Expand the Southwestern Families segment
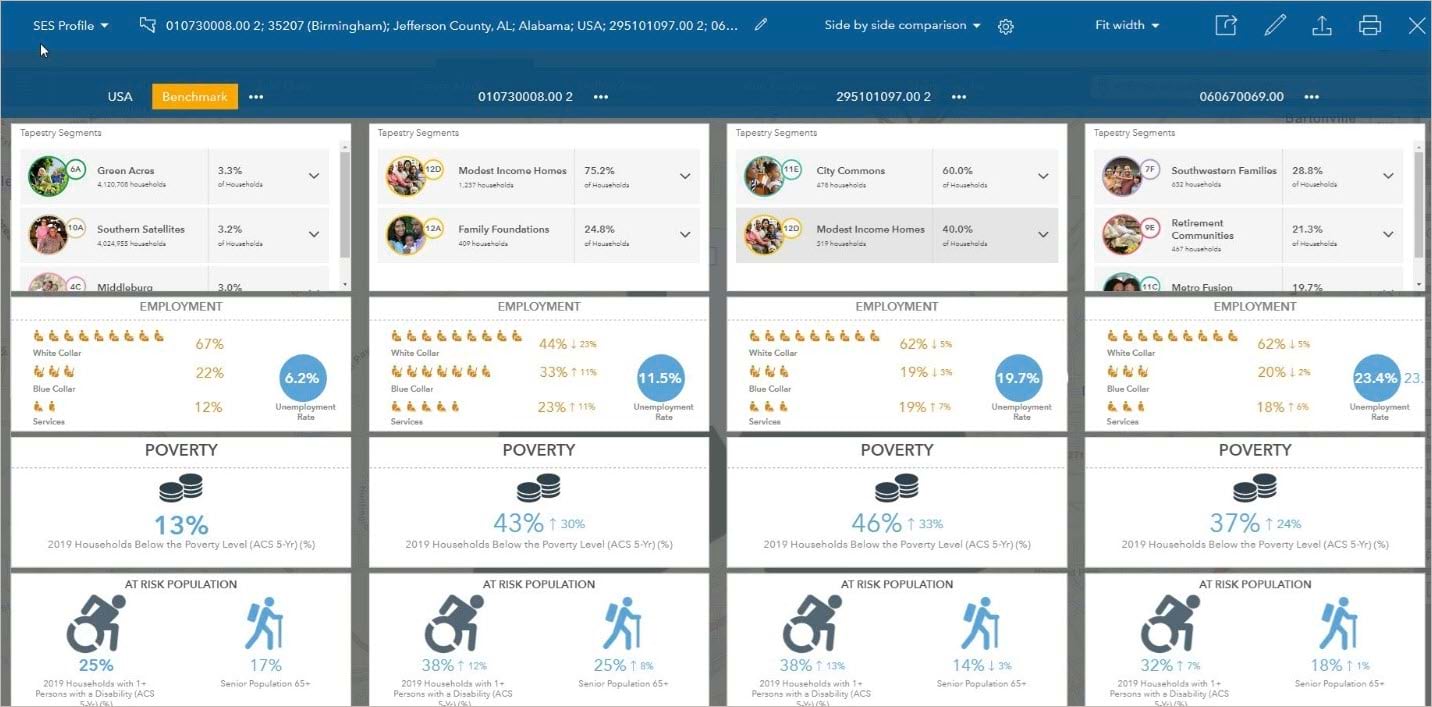 (1388, 176)
